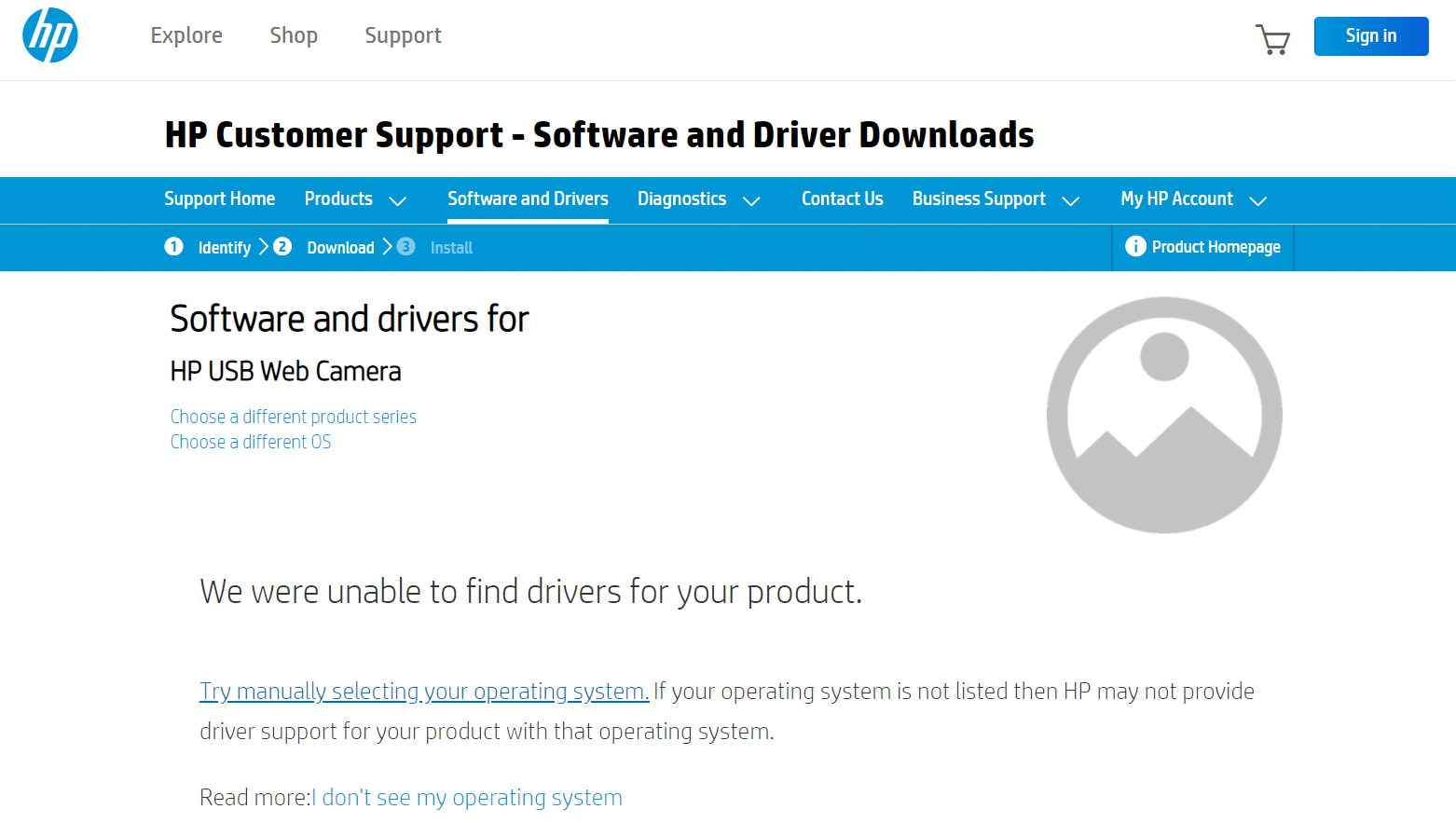Open the shopping cart icon
The image size is (1456, 823).
coord(1272,39)
